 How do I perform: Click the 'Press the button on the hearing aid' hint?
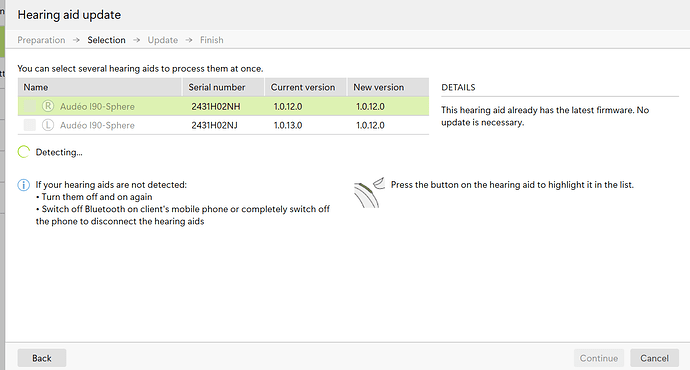pos(512,185)
